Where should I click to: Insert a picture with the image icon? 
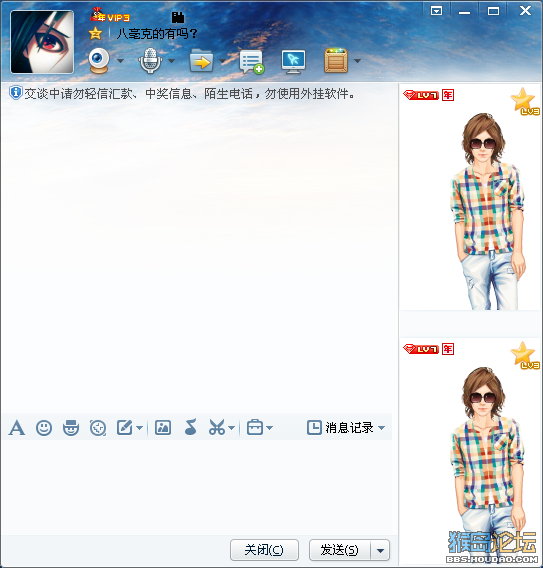click(x=163, y=428)
